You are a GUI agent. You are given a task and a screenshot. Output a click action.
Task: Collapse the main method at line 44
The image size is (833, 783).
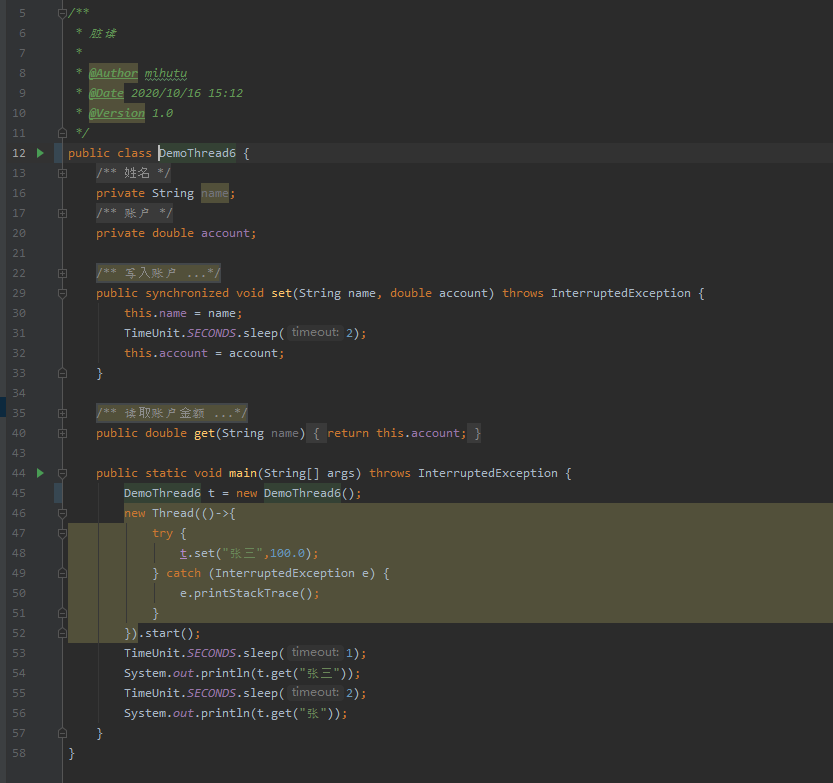pyautogui.click(x=62, y=473)
